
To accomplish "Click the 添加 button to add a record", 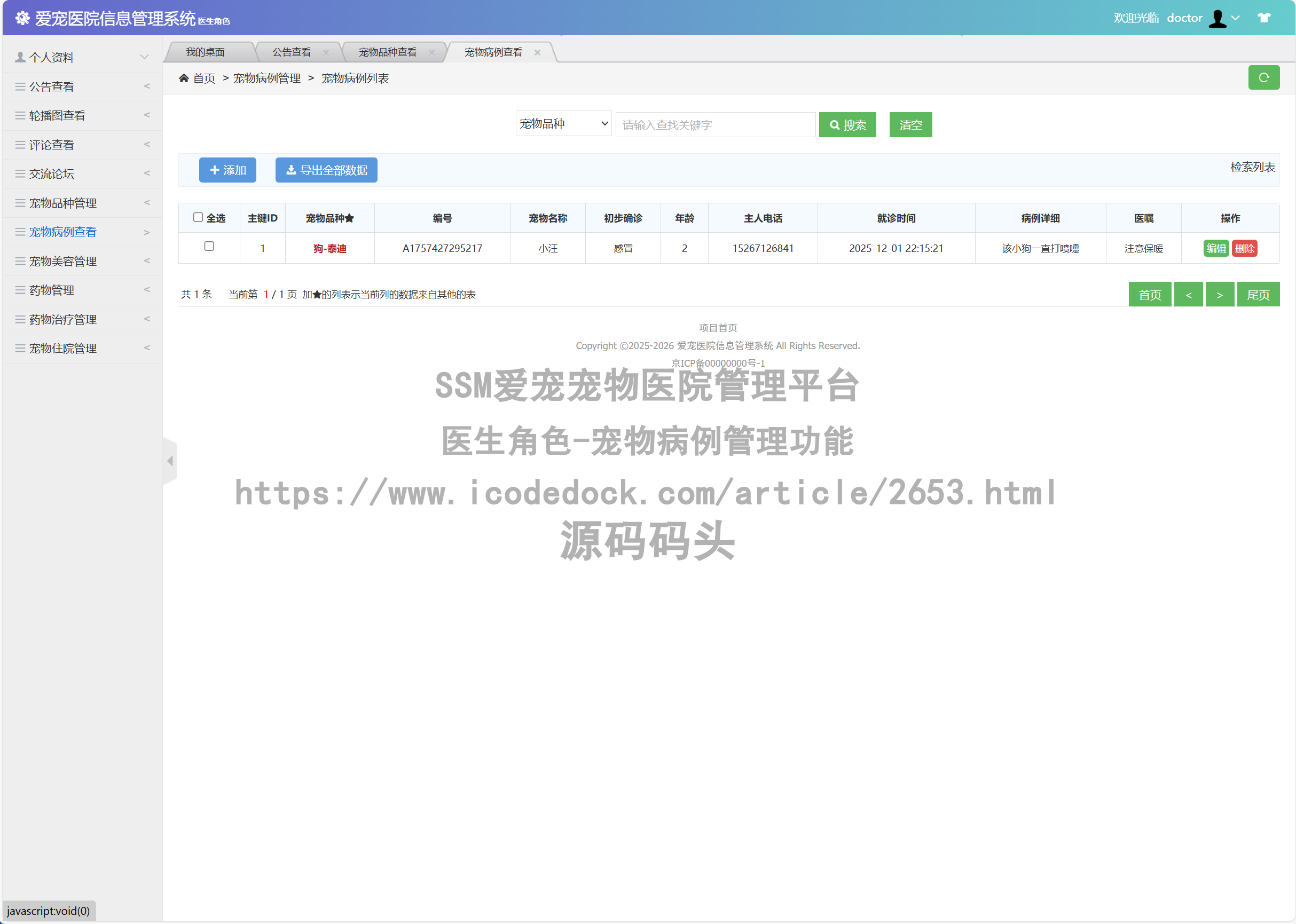I will 227,170.
